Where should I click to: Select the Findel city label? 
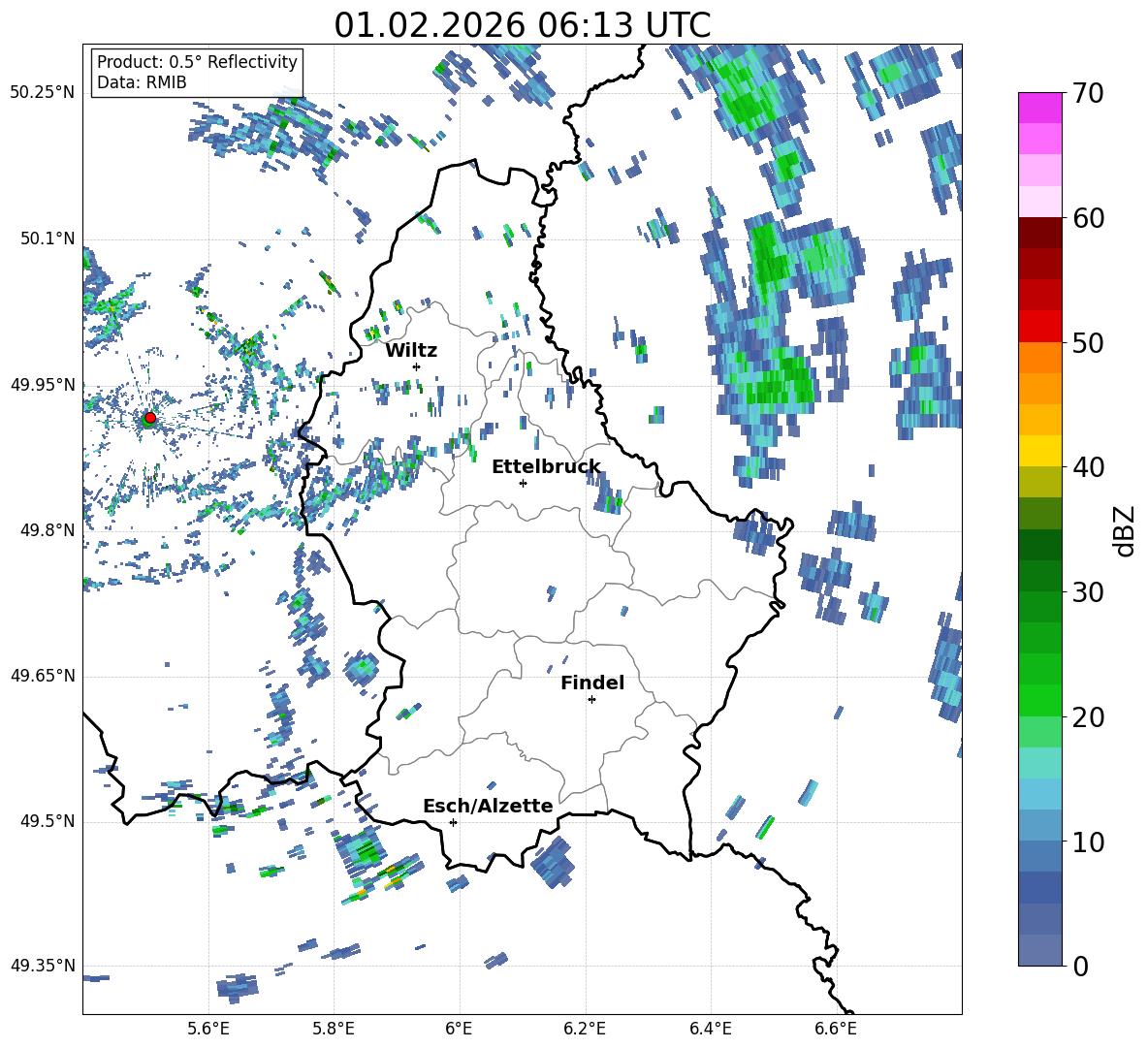(x=592, y=683)
